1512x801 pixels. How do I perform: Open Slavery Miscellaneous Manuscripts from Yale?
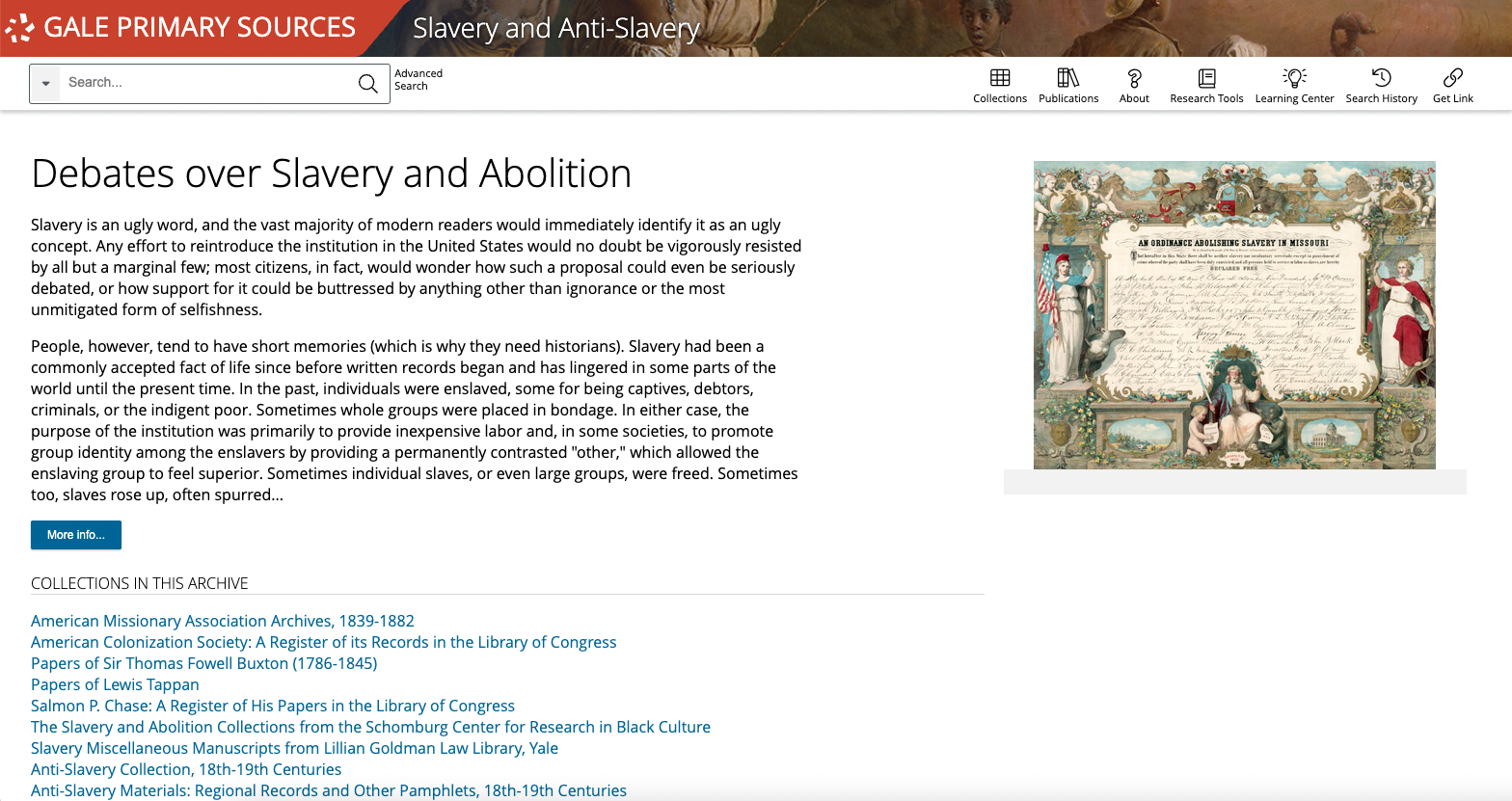294,748
